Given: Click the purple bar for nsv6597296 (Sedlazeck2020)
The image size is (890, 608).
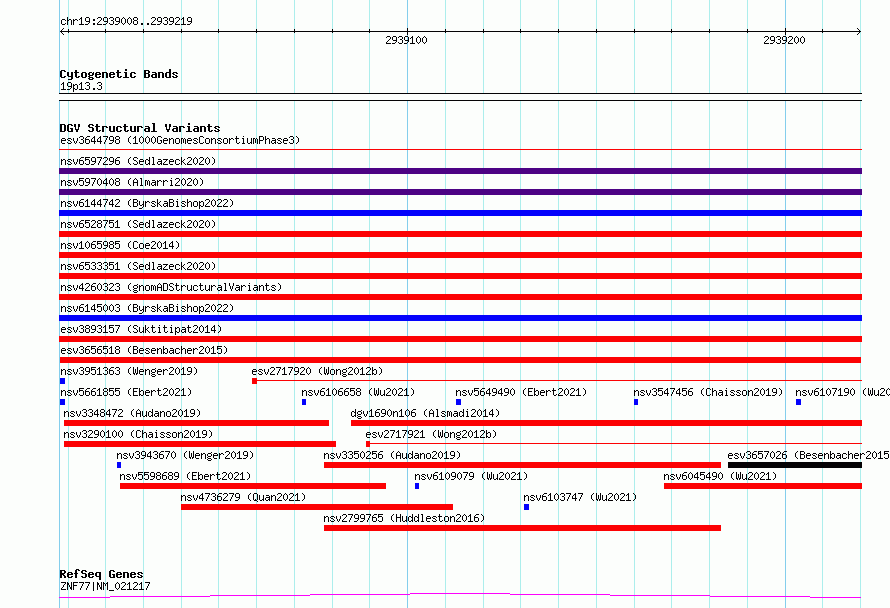Looking at the screenshot, I should (460, 171).
